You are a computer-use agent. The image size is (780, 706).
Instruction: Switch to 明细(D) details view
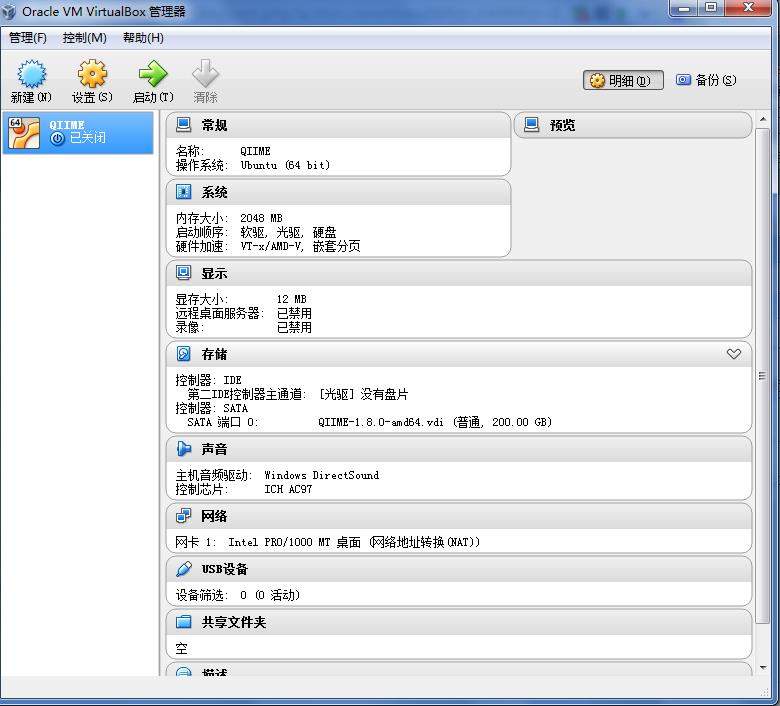tap(623, 80)
